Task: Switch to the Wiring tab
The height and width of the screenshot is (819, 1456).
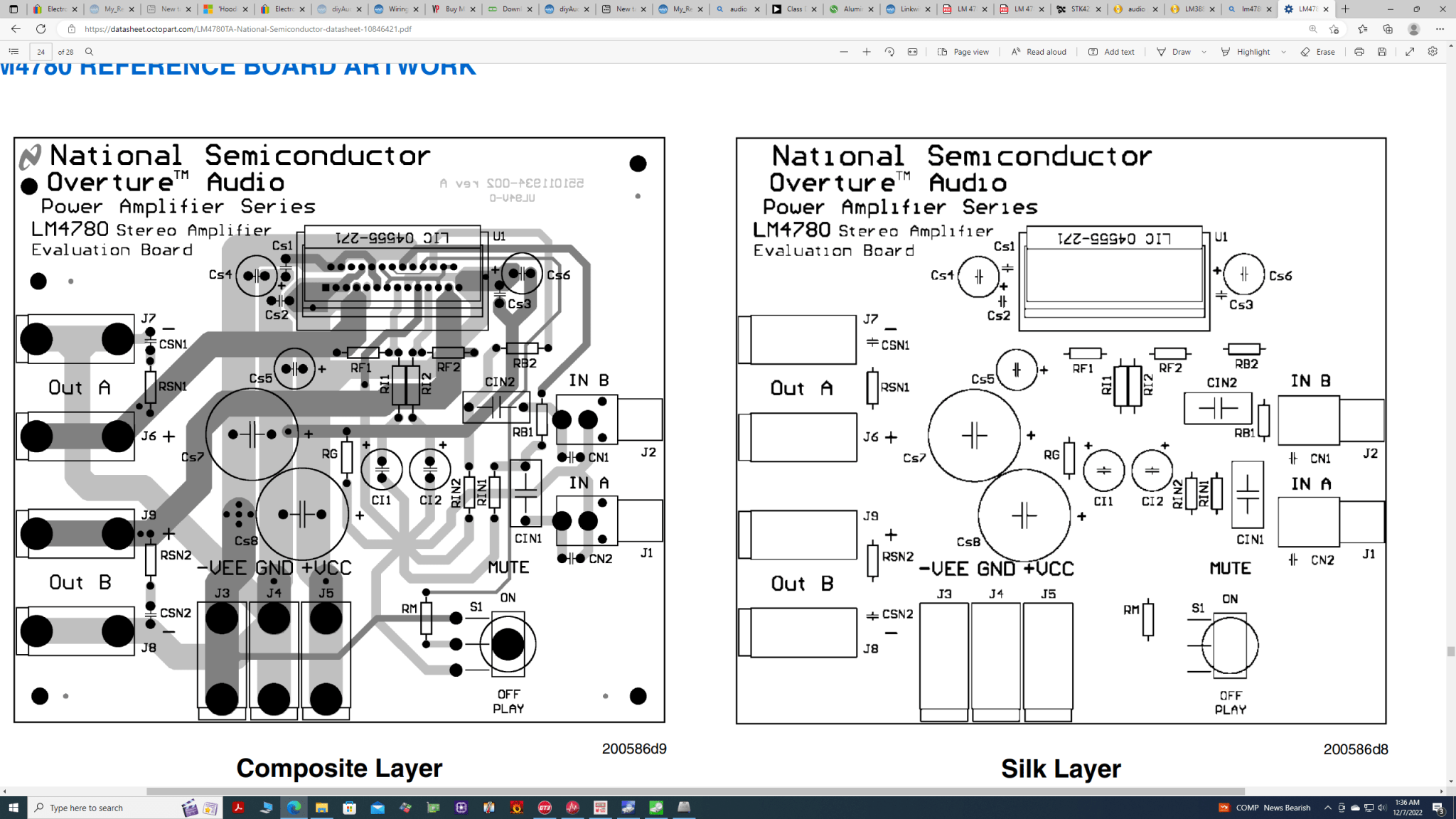Action: (395, 9)
